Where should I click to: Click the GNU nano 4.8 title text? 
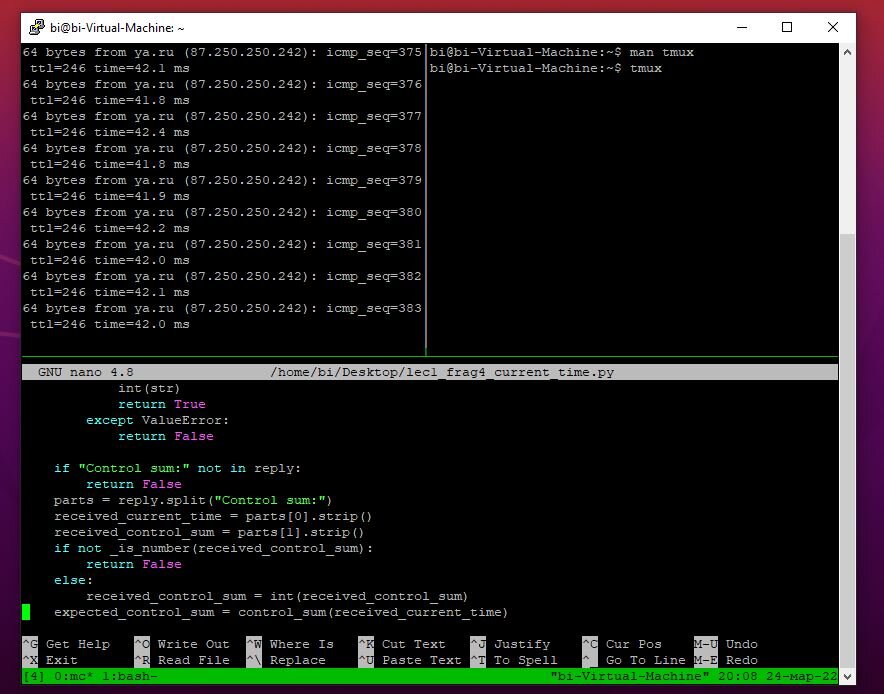(86, 372)
